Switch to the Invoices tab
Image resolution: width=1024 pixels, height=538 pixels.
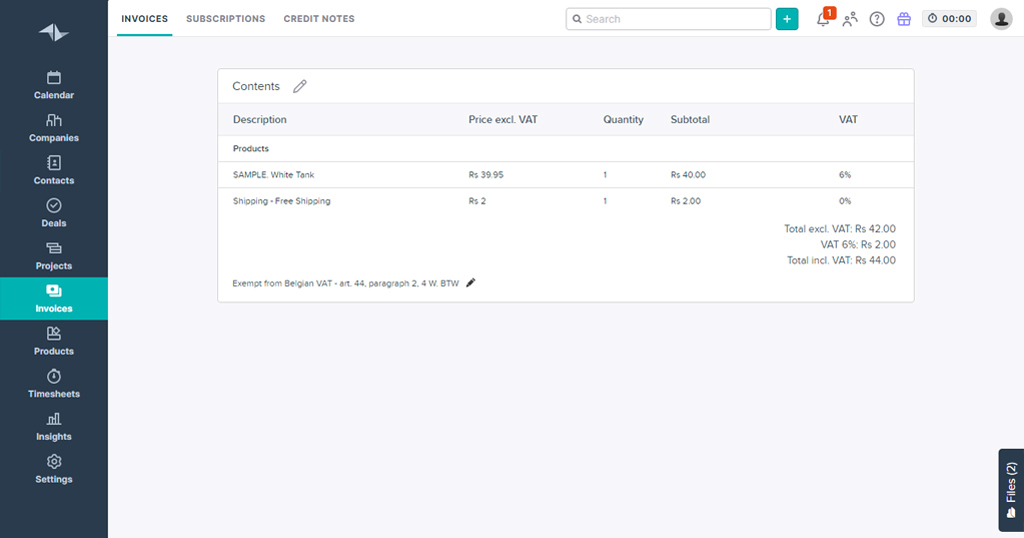pos(144,19)
